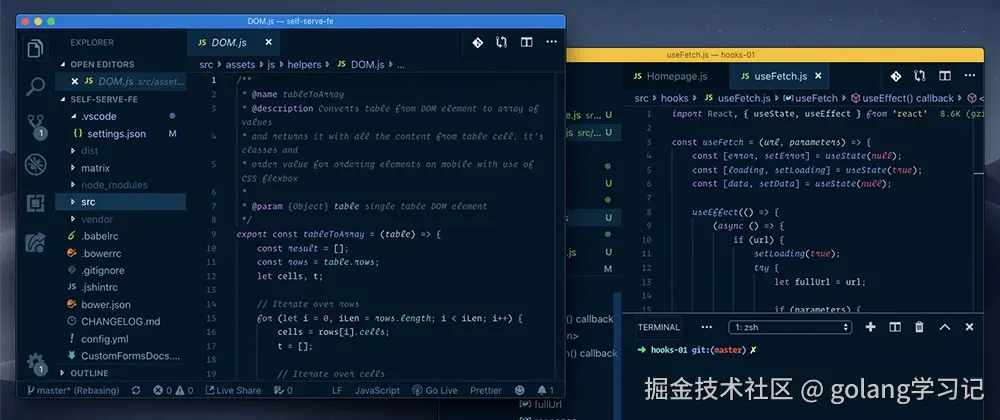Split the editor in DOM.js window
The width and height of the screenshot is (1000, 420).
[527, 43]
